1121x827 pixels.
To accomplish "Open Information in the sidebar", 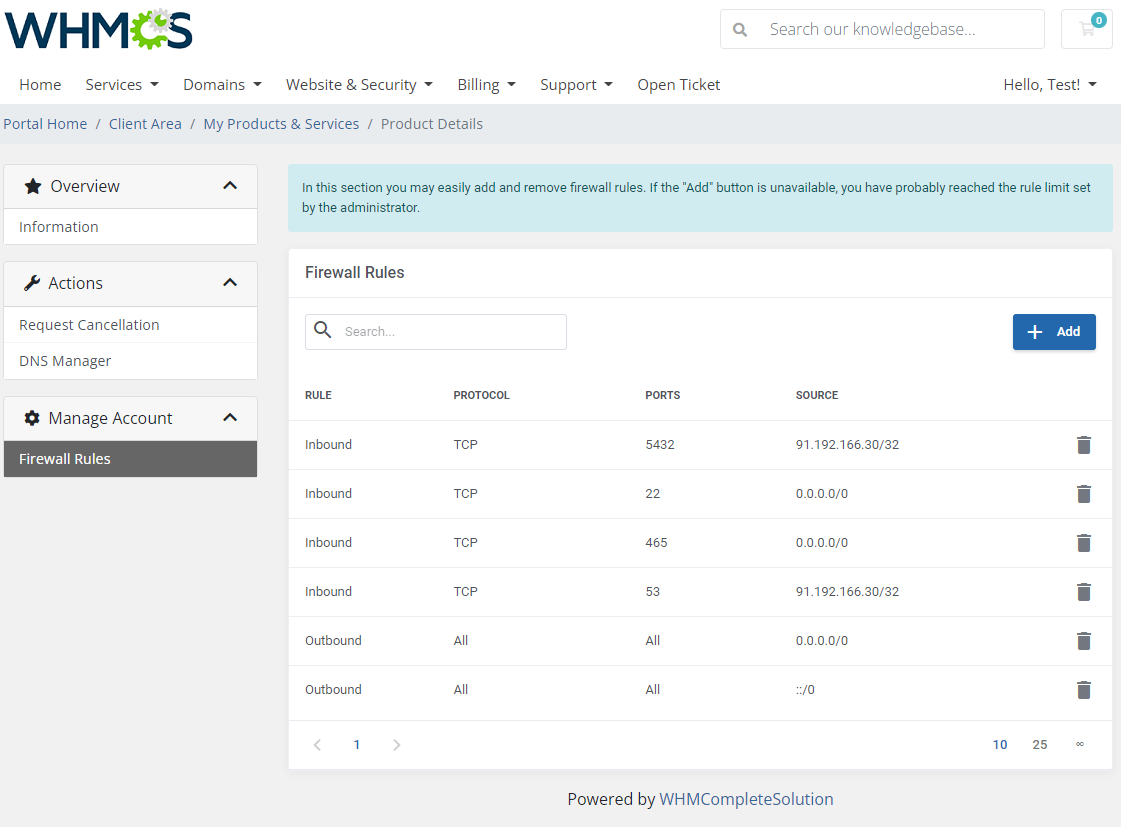I will pyautogui.click(x=130, y=227).
